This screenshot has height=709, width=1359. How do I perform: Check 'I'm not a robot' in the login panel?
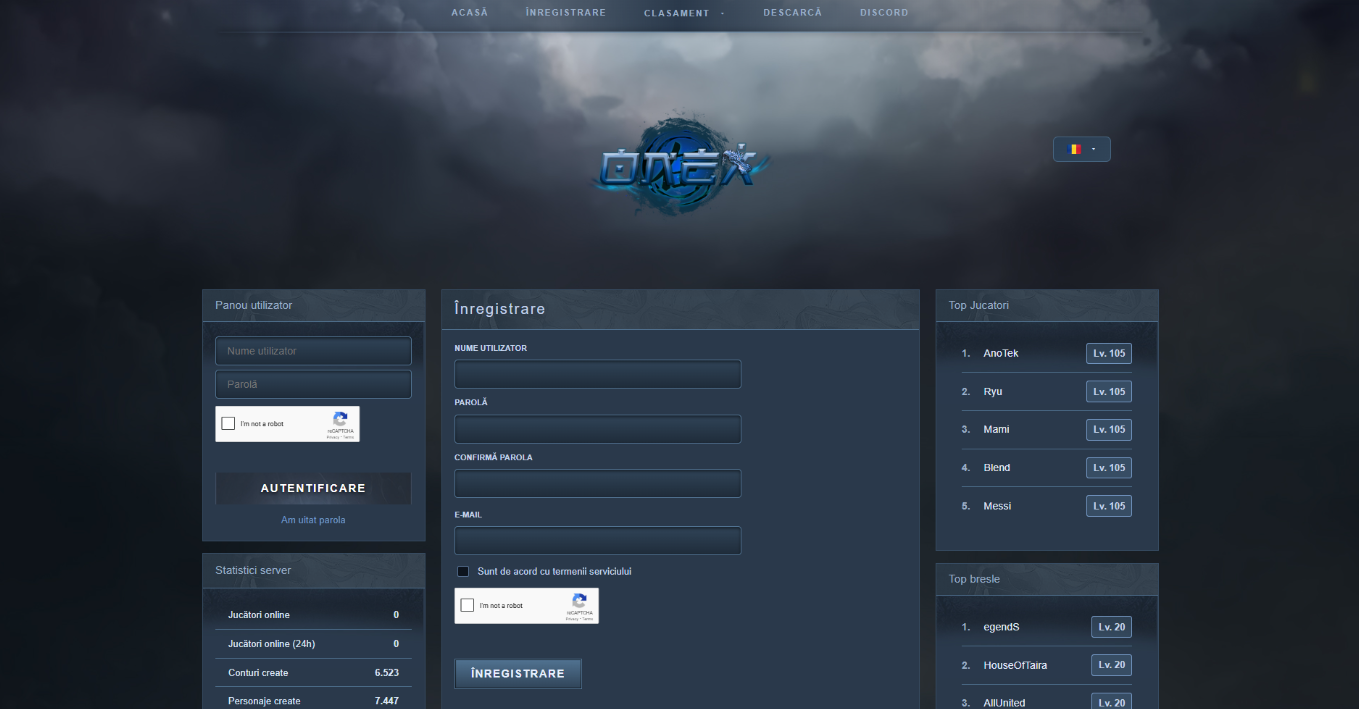point(227,423)
